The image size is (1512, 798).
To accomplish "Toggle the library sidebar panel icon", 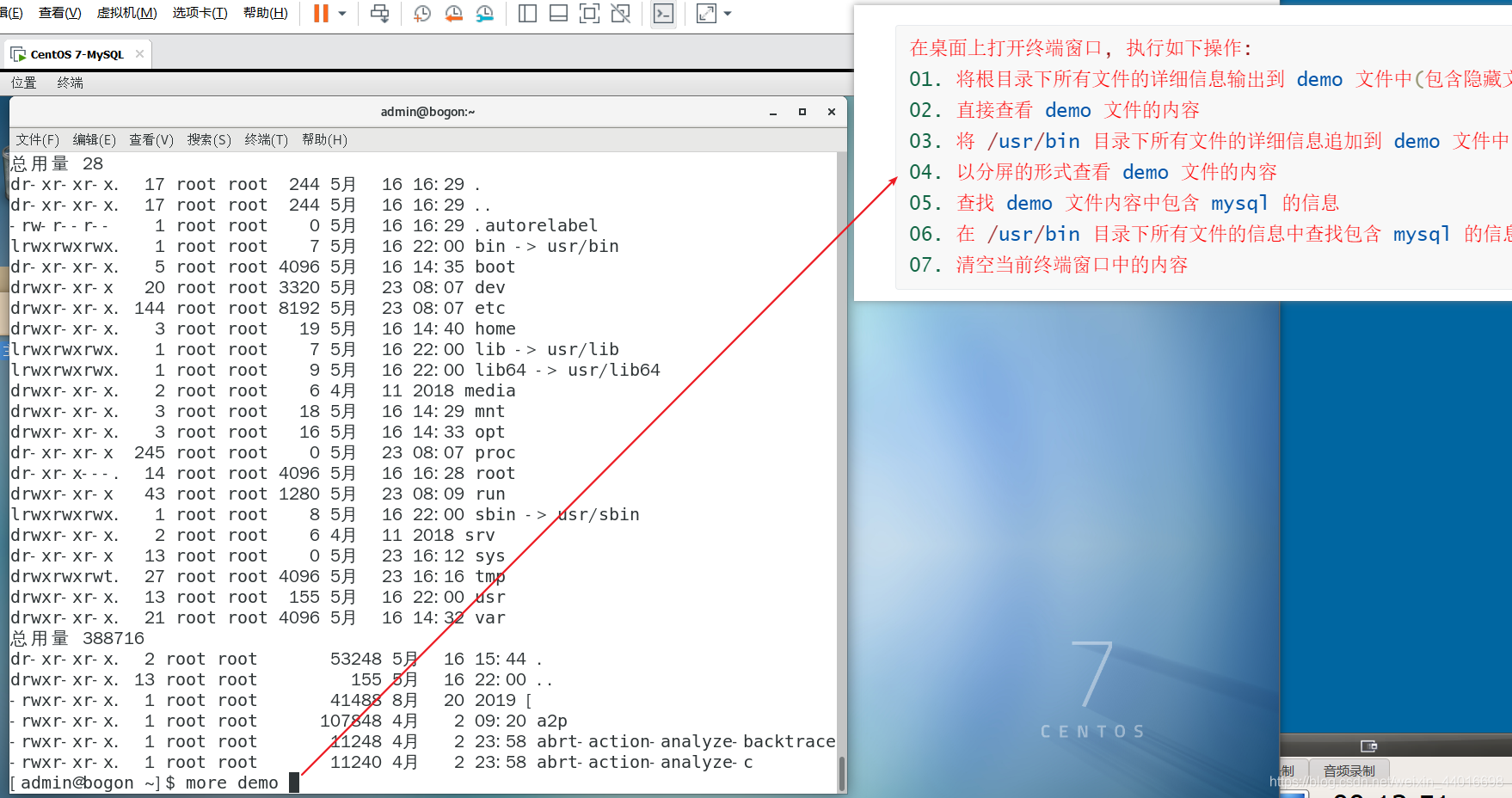I will [x=527, y=13].
